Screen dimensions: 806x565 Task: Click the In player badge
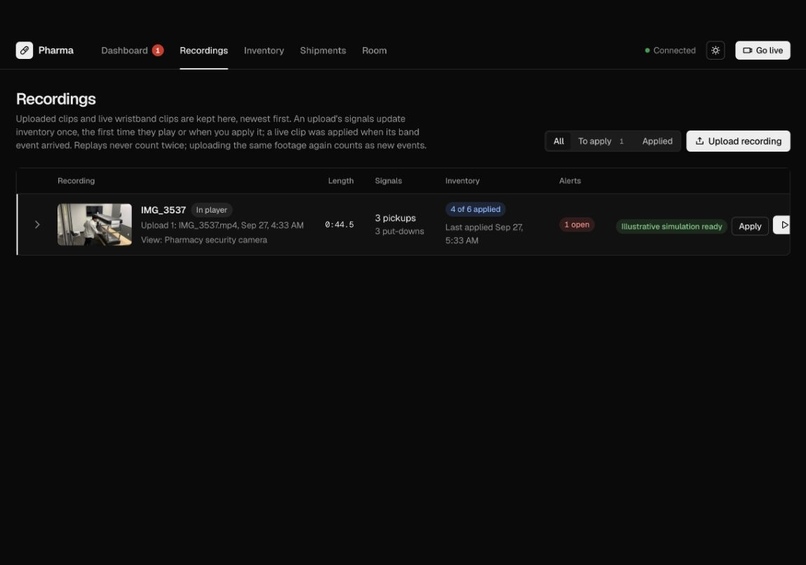click(211, 210)
